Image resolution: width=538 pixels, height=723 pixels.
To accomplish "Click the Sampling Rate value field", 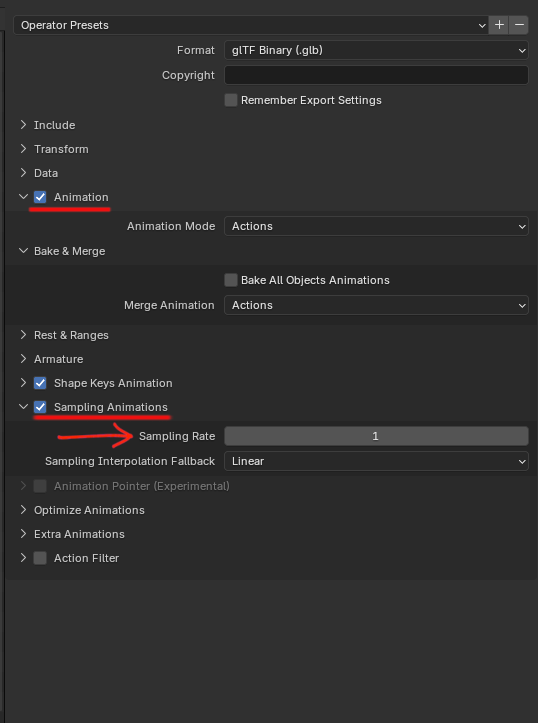I will tap(376, 436).
